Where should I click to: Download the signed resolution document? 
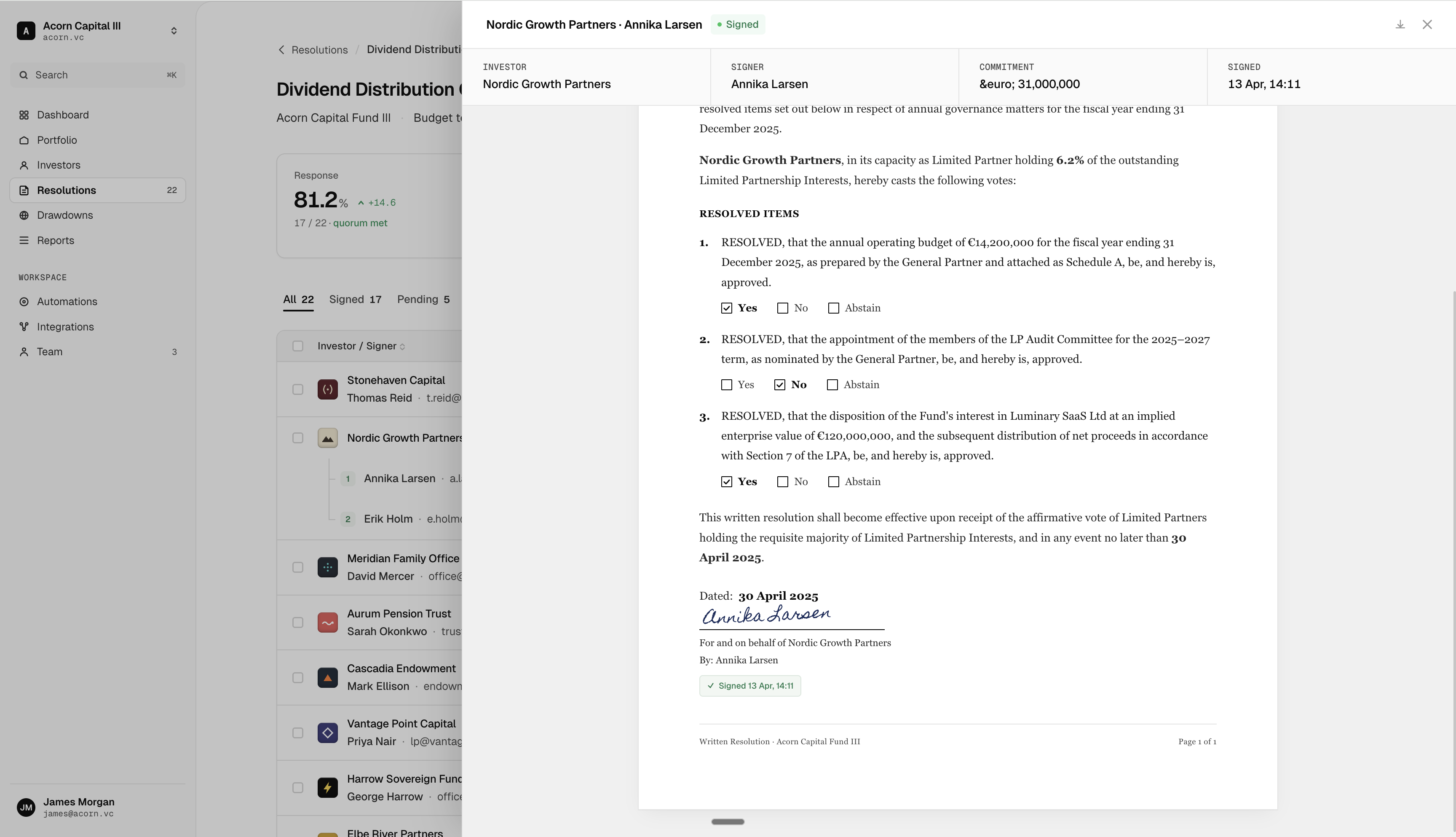coord(1400,24)
